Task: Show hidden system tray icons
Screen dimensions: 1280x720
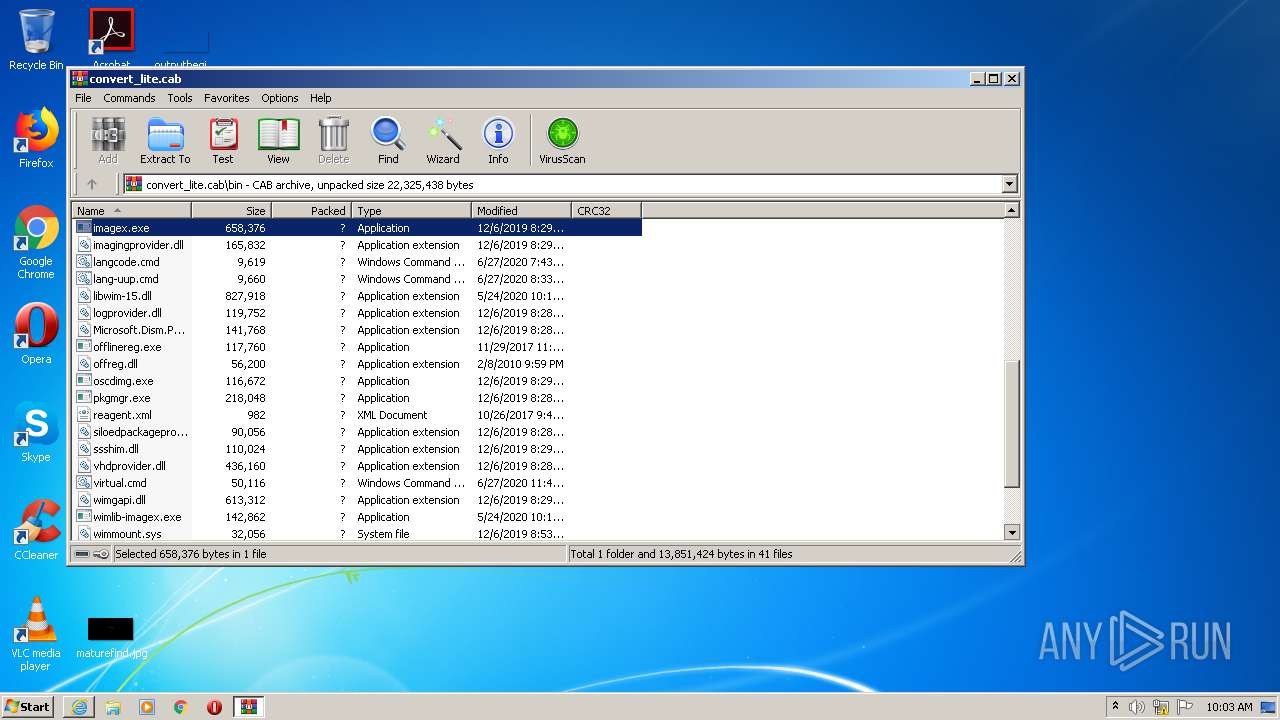Action: coord(1115,707)
